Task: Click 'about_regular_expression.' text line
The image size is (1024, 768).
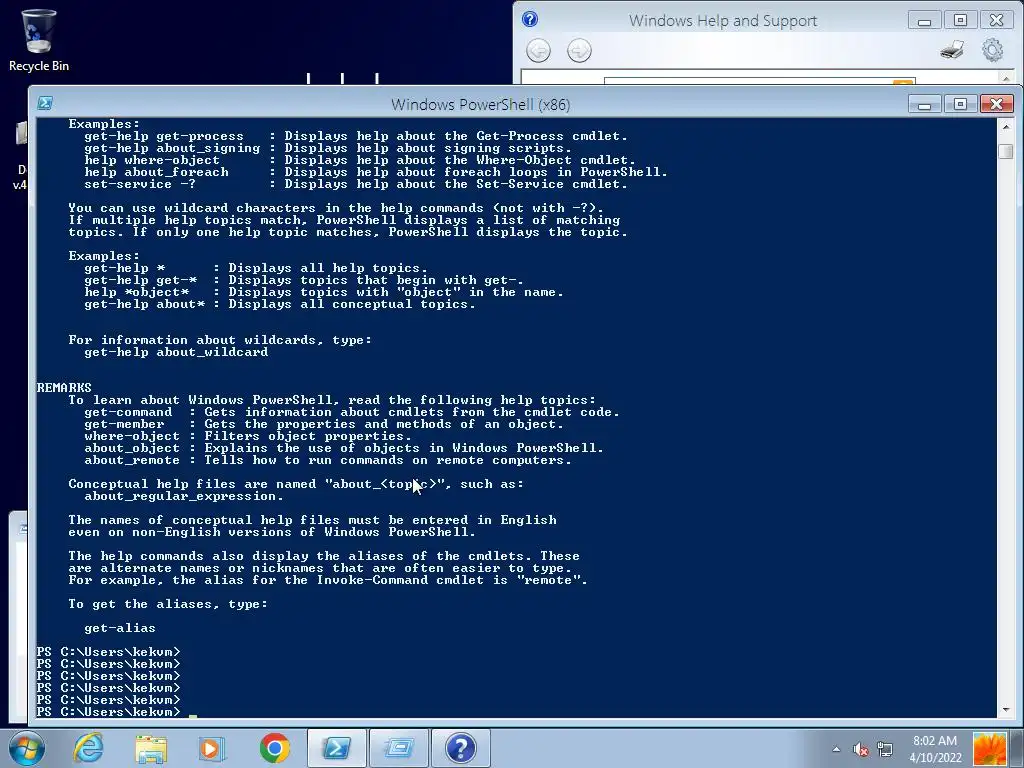Action: [x=184, y=496]
